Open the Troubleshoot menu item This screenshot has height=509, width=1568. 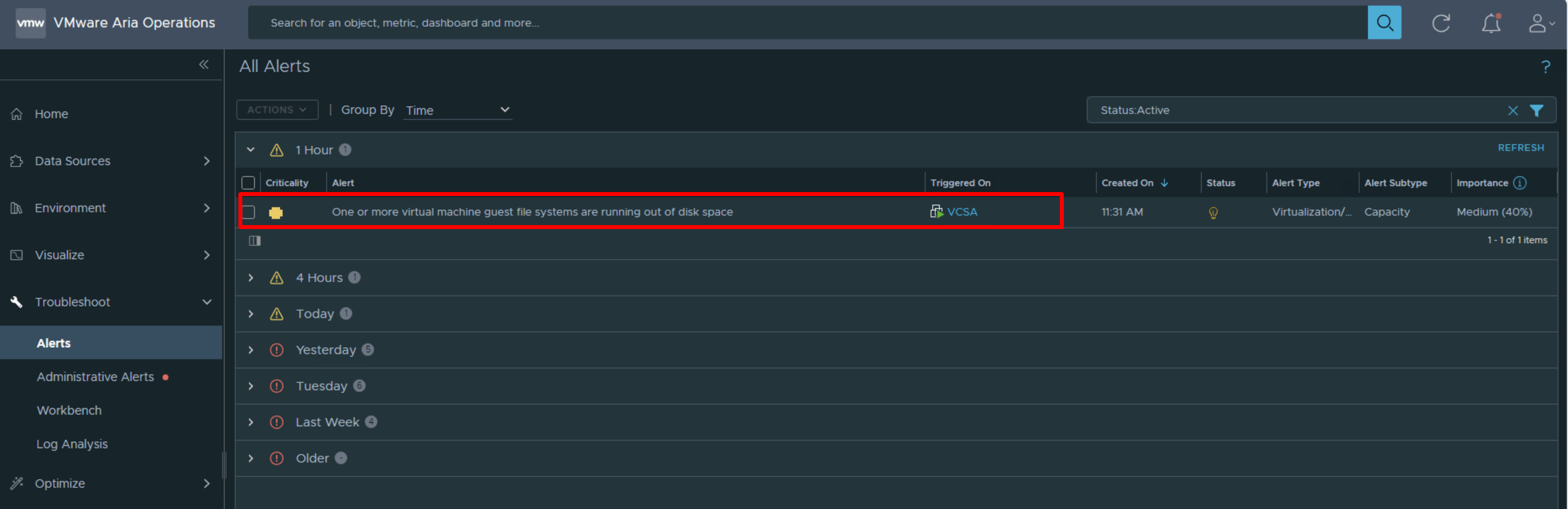point(72,302)
